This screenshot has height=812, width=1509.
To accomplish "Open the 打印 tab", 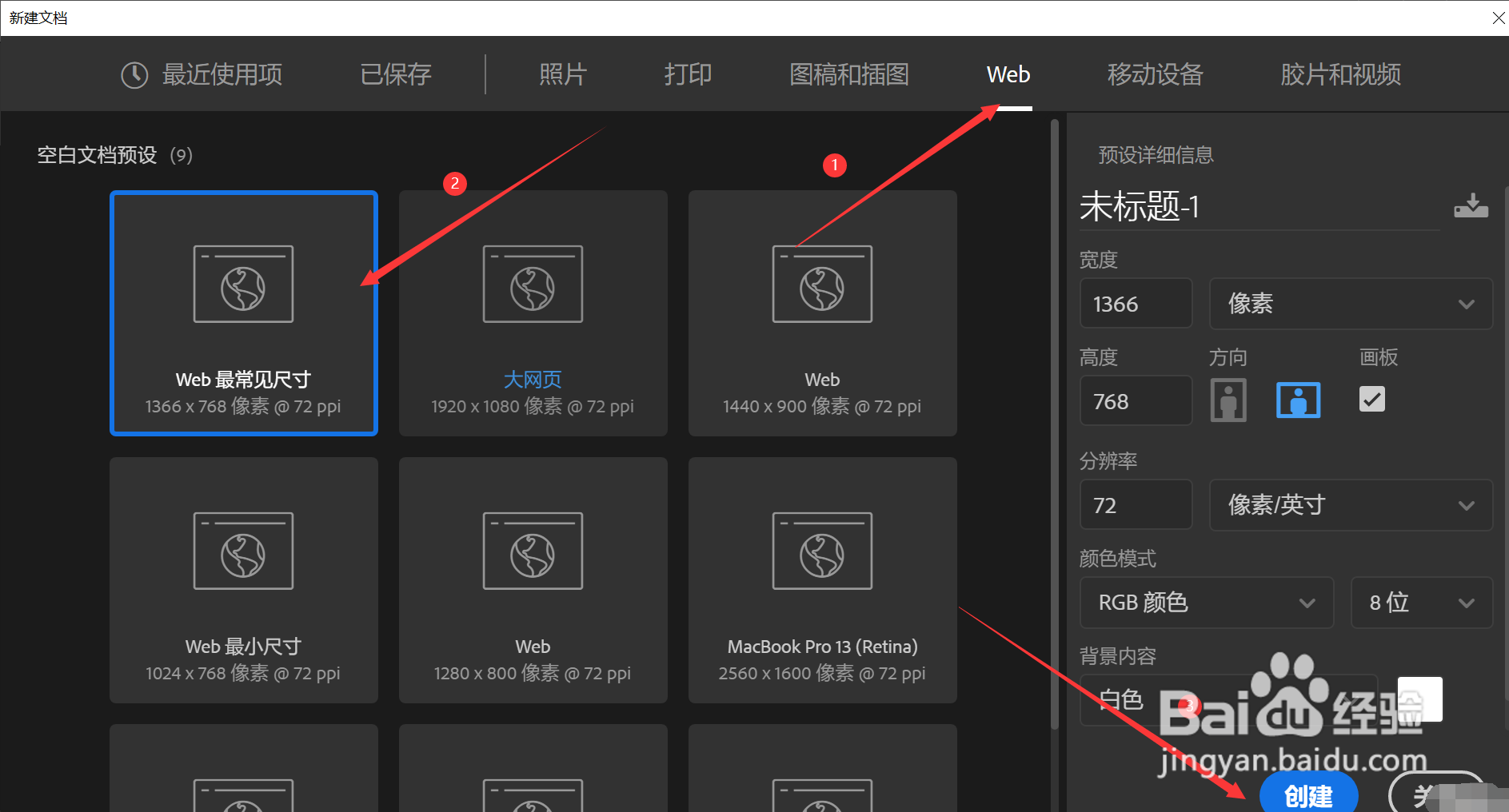I will point(688,74).
